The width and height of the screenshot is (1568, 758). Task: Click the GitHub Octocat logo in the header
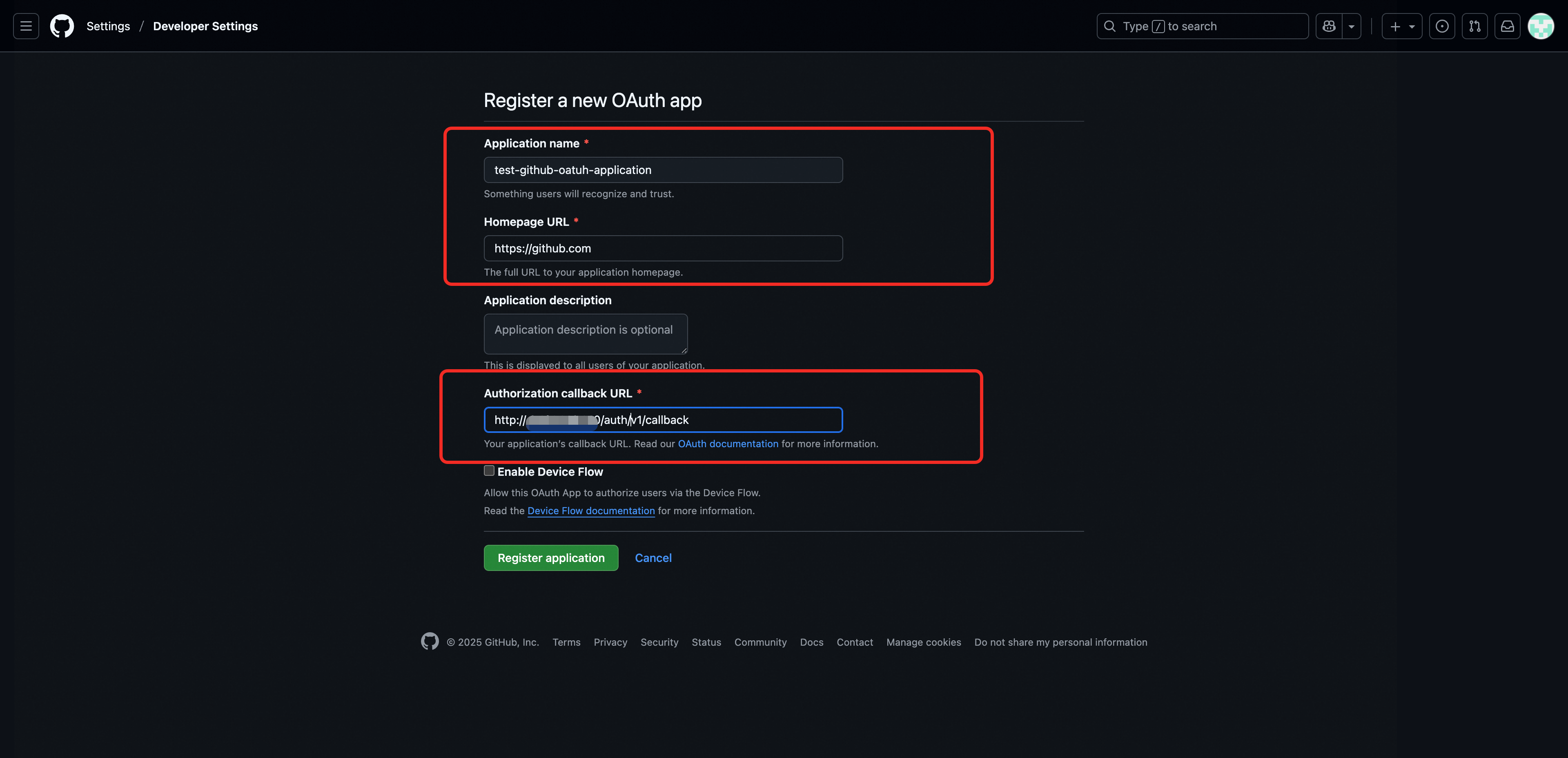click(62, 26)
